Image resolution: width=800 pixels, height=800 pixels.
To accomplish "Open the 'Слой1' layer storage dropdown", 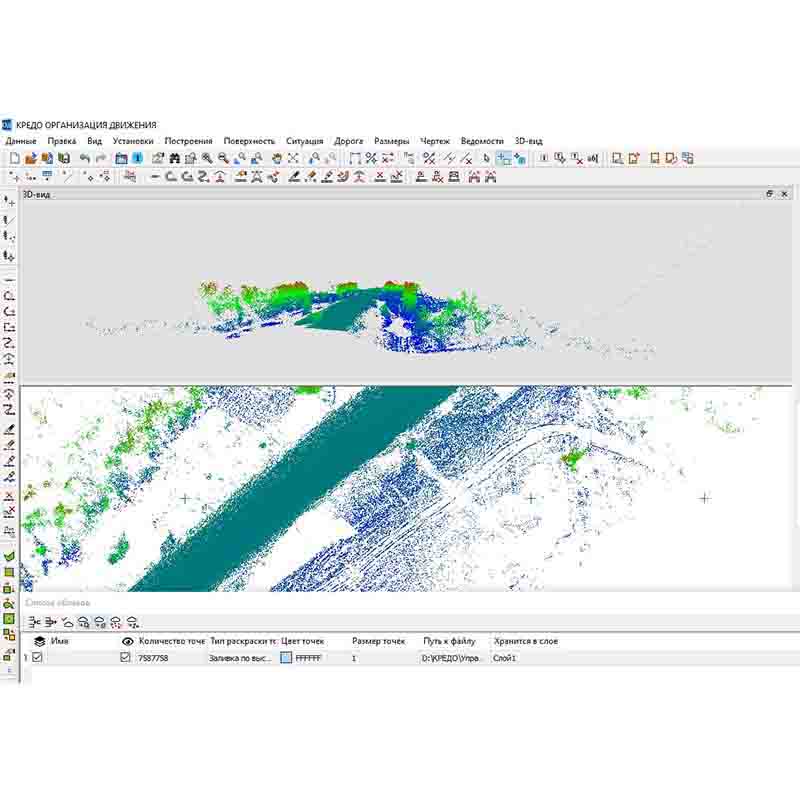I will click(525, 658).
